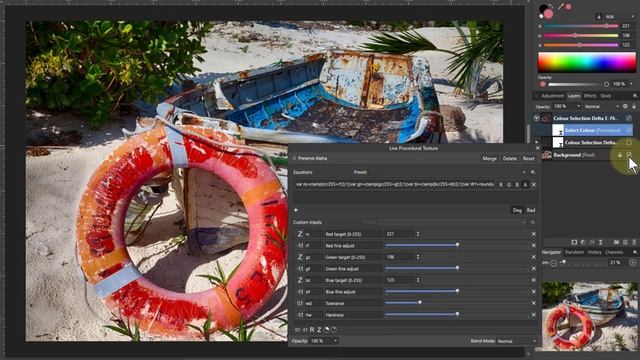
Task: Open layer blend options gear icon
Action: tap(625, 107)
